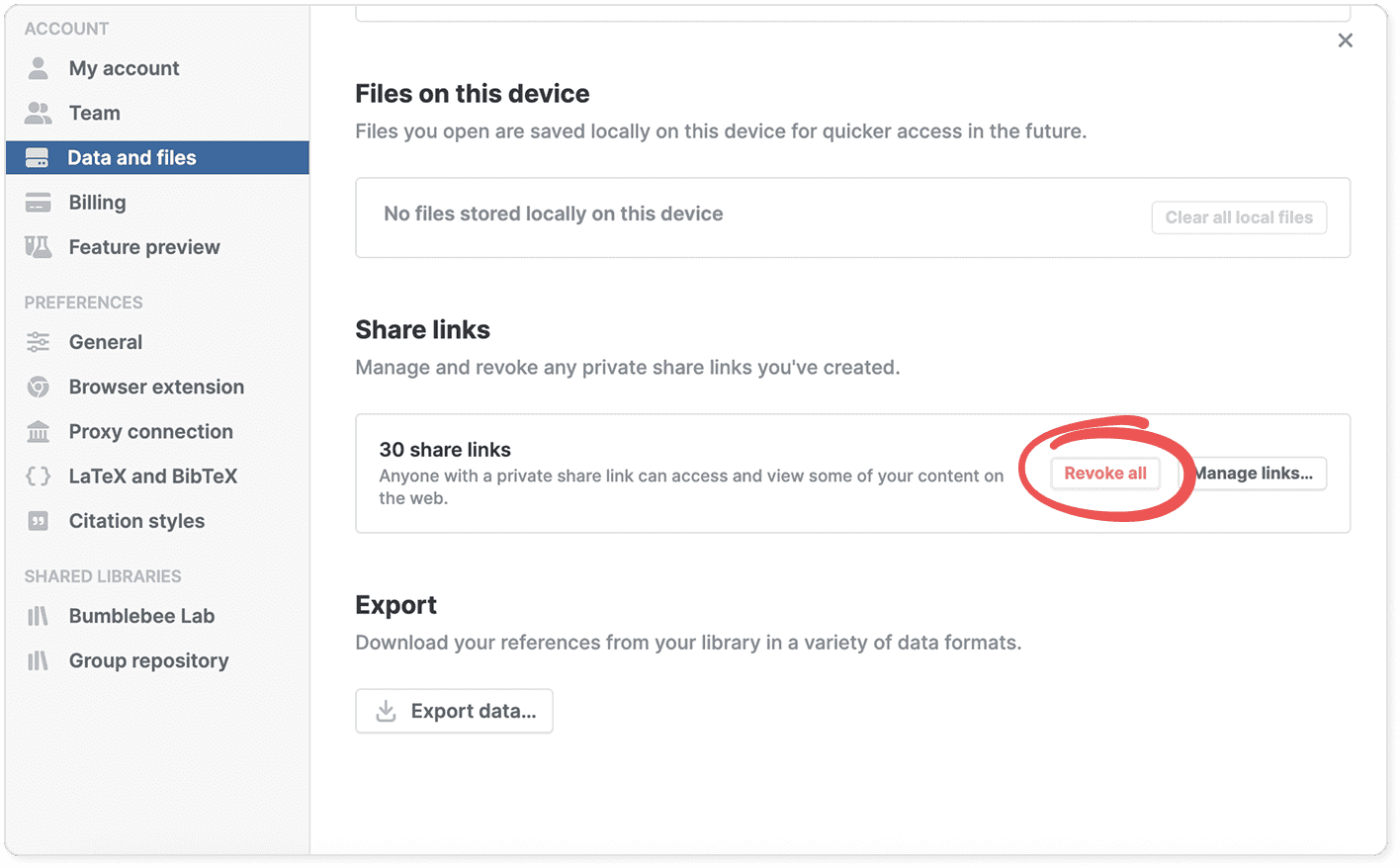
Task: Open the Group repository shared library
Action: pyautogui.click(x=148, y=660)
